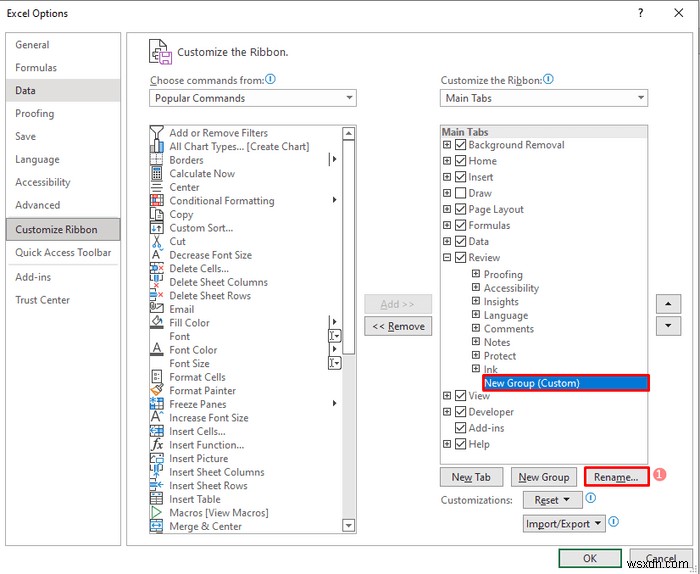This screenshot has height=574, width=700.
Task: Switch to the Proofing options category
Action: (x=63, y=113)
